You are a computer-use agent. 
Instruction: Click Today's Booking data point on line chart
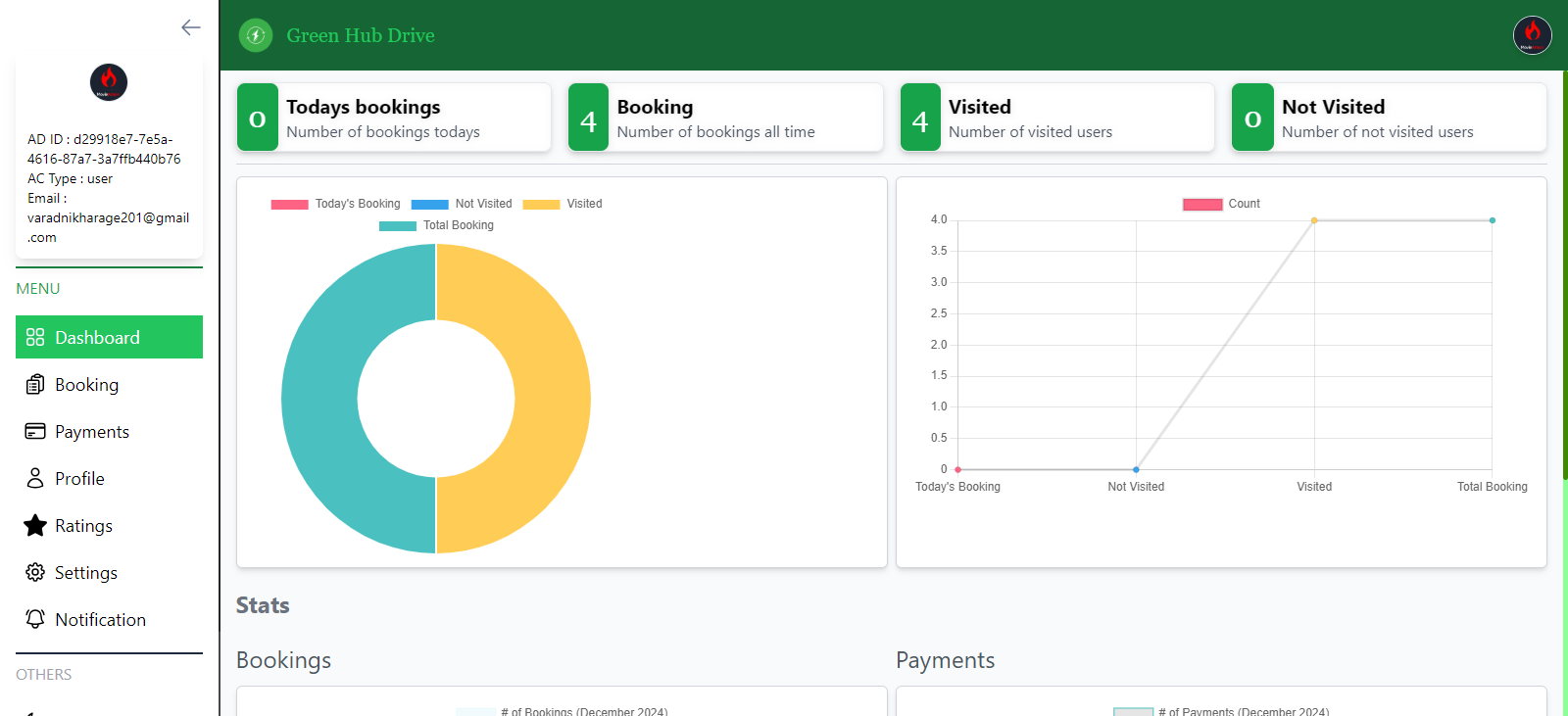[957, 469]
